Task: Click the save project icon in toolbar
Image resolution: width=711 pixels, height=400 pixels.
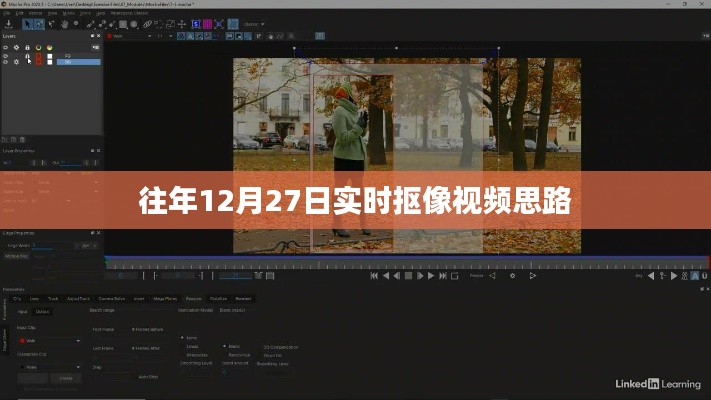Action: [9, 23]
